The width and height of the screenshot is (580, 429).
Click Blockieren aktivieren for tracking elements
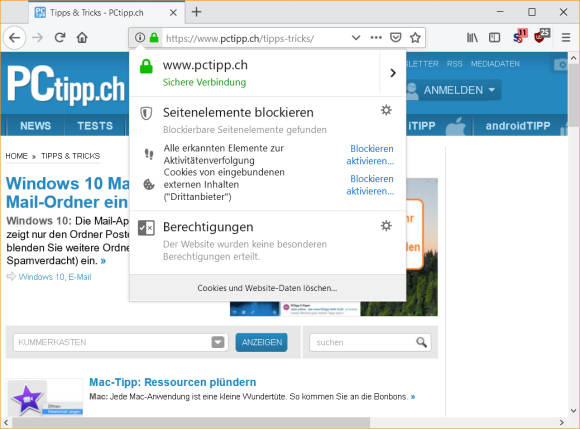click(x=370, y=155)
